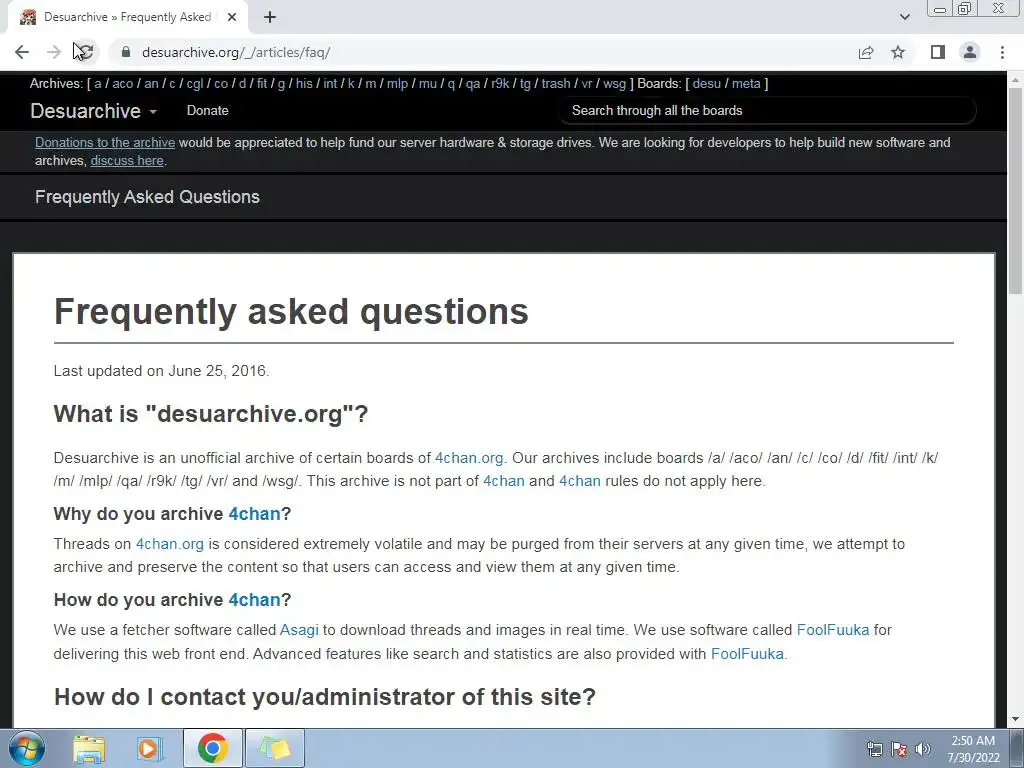This screenshot has height=768, width=1024.
Task: Open the meta board link
Action: click(746, 84)
